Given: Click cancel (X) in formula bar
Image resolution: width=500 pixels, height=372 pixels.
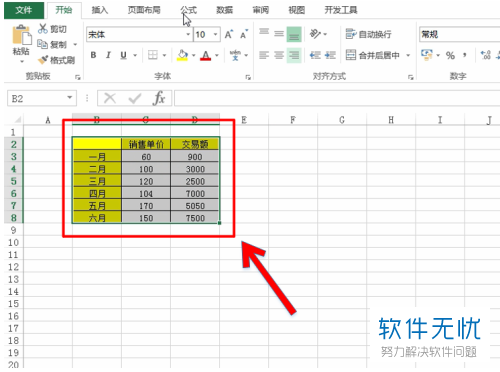Looking at the screenshot, I should [110, 98].
